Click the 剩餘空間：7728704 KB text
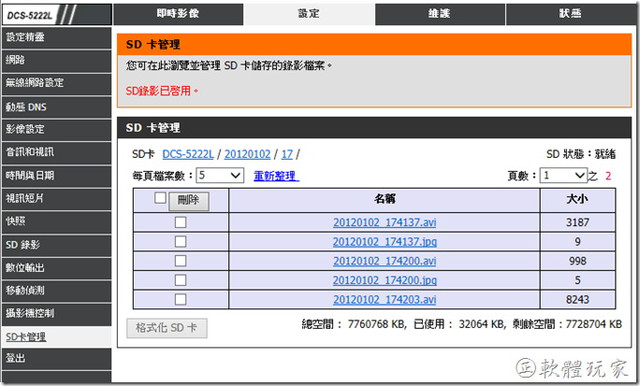 (567, 324)
